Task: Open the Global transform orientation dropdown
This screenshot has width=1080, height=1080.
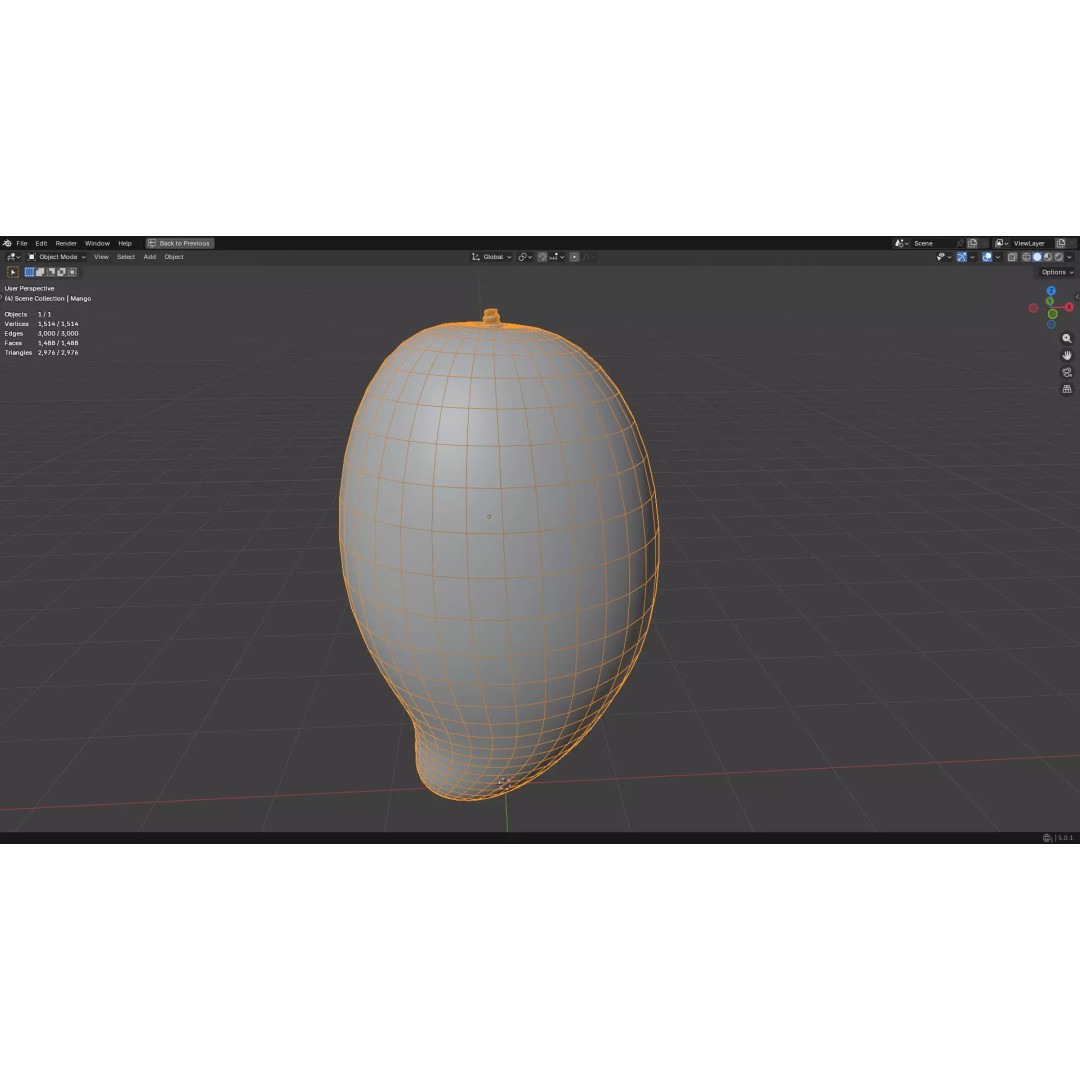Action: 492,257
